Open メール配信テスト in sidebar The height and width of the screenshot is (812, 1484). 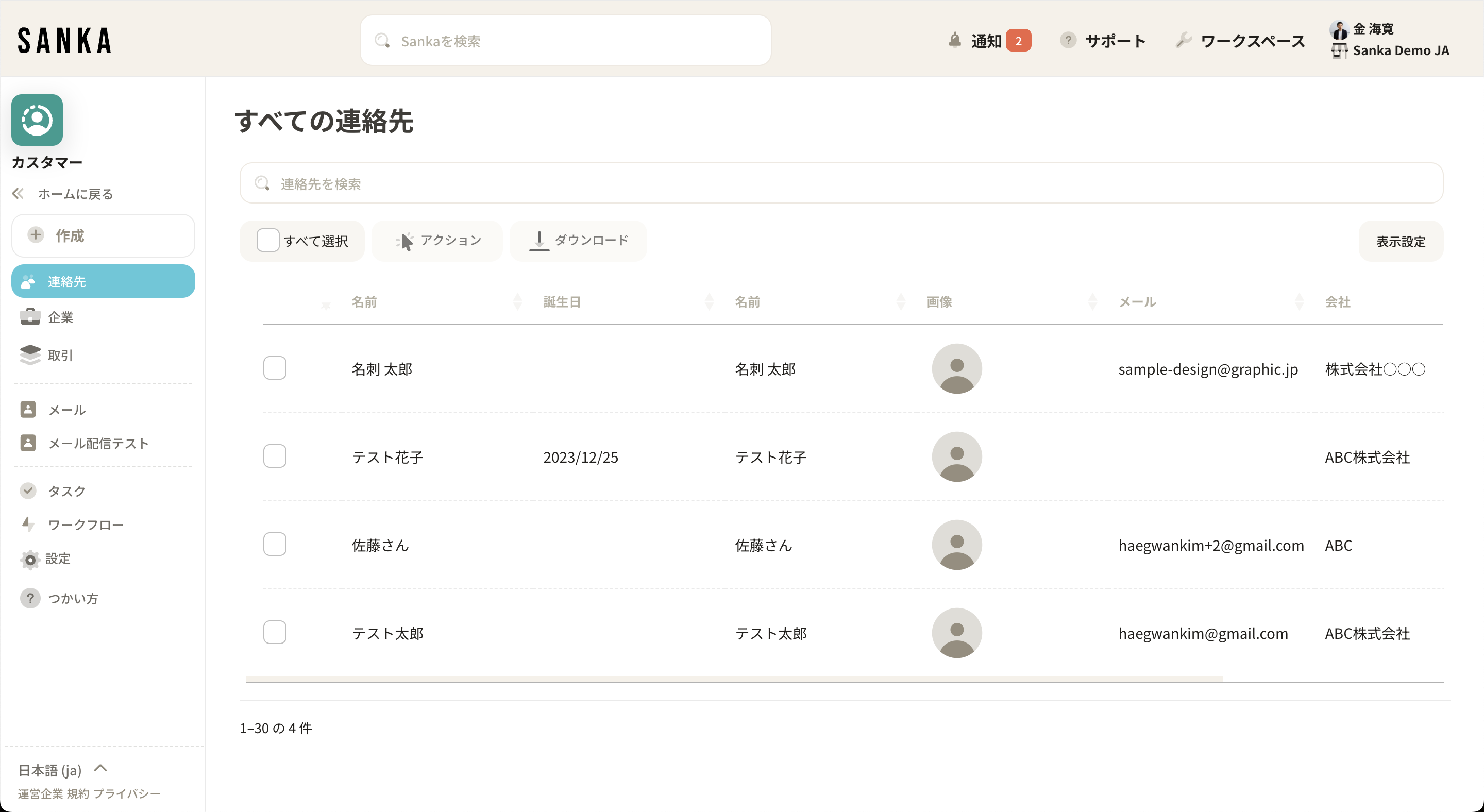click(x=98, y=443)
